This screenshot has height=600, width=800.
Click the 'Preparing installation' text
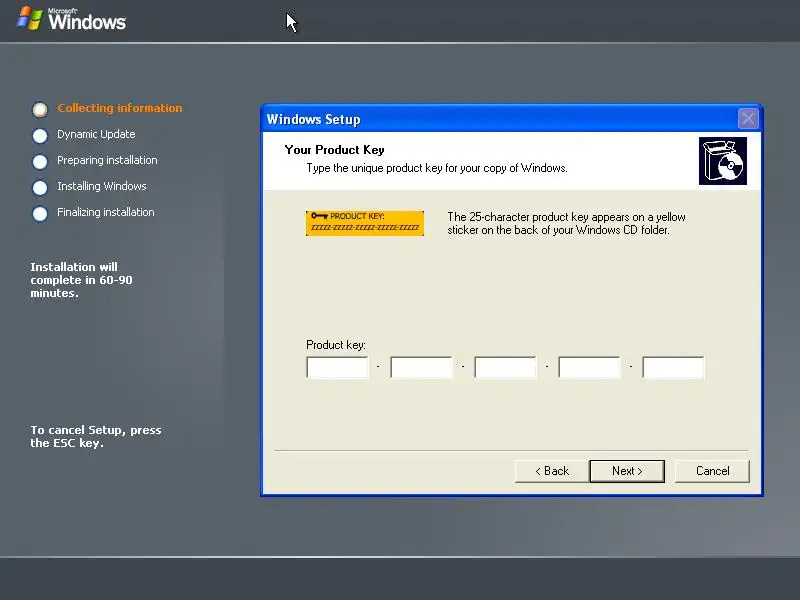107,160
